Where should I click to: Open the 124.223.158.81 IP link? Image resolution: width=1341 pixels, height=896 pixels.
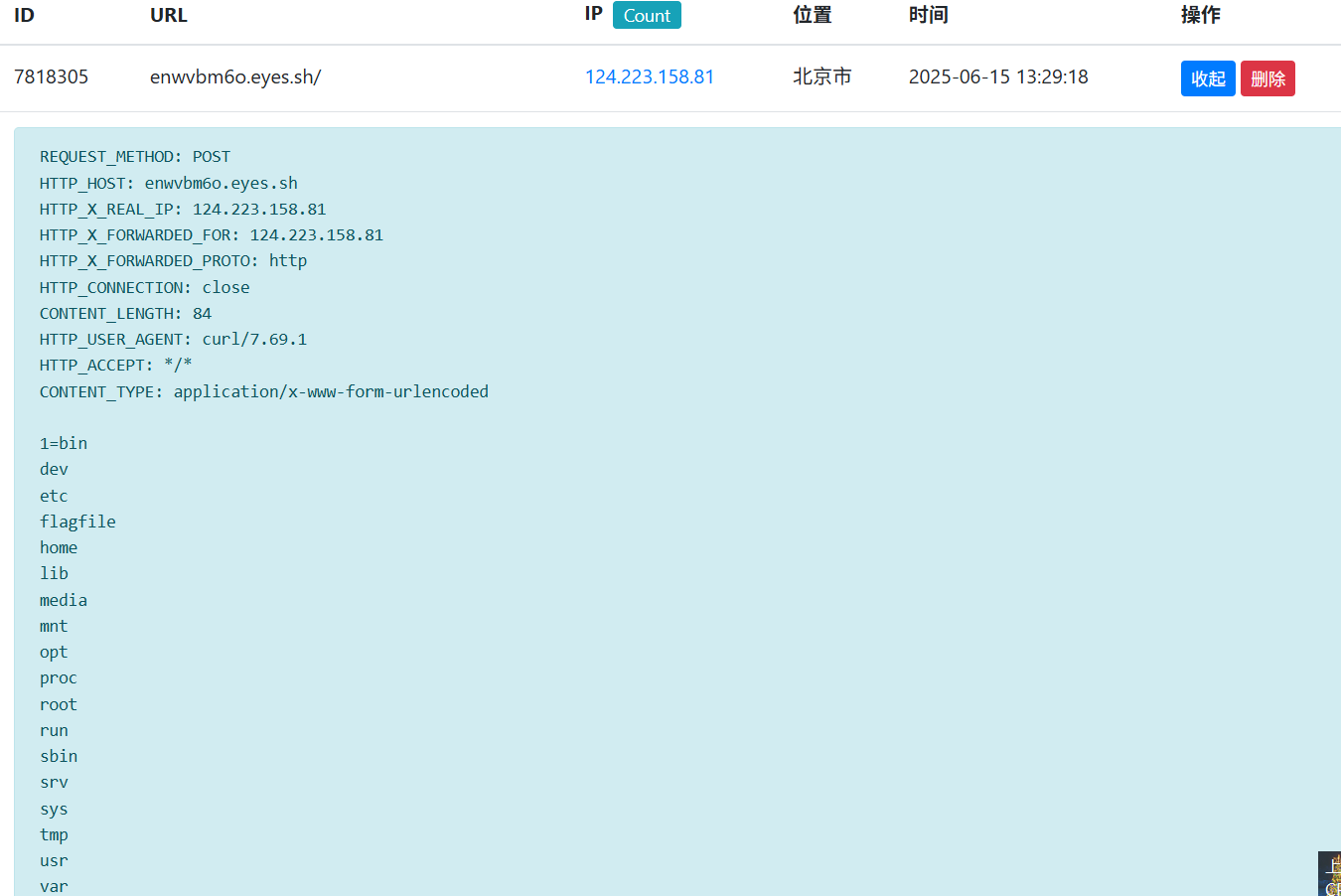[650, 76]
